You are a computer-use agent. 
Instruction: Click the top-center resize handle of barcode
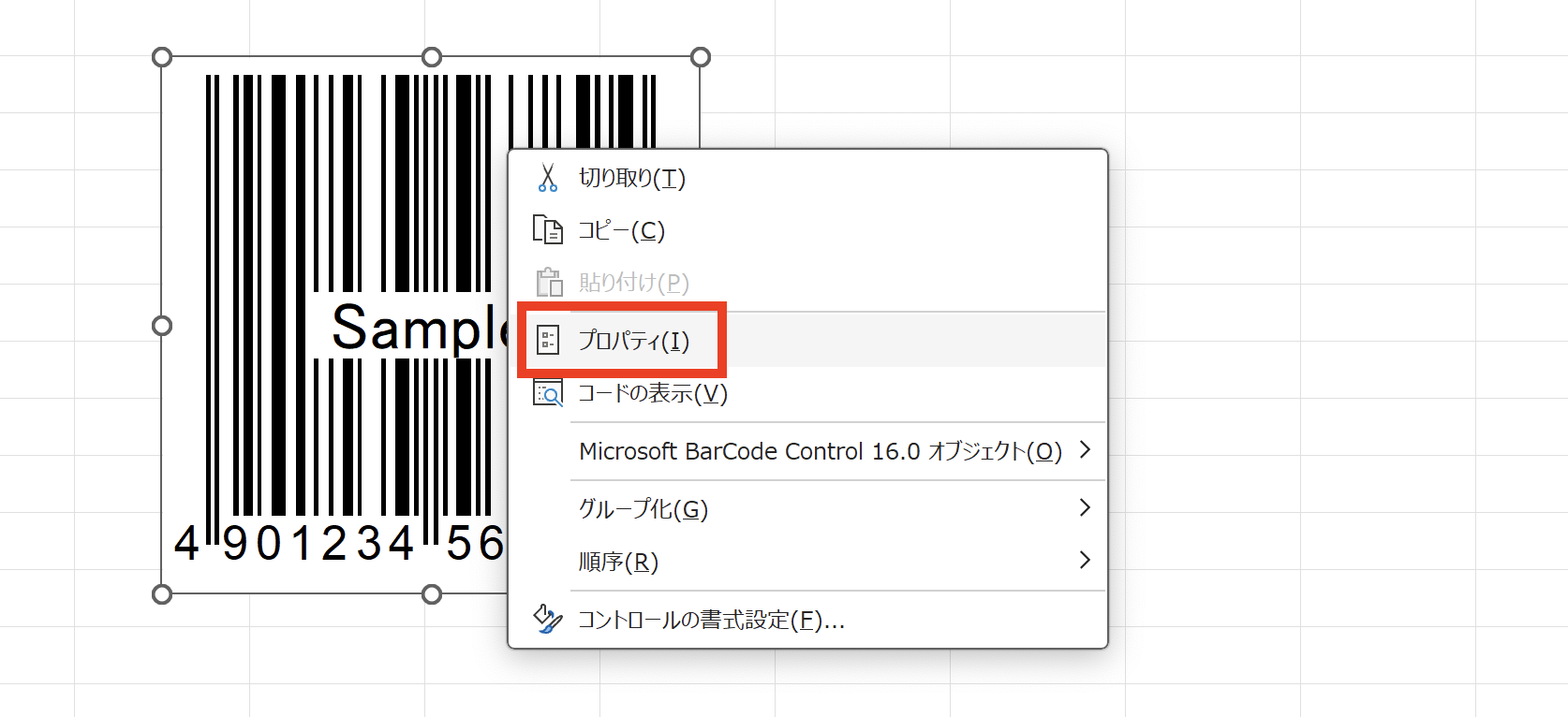pyautogui.click(x=432, y=57)
